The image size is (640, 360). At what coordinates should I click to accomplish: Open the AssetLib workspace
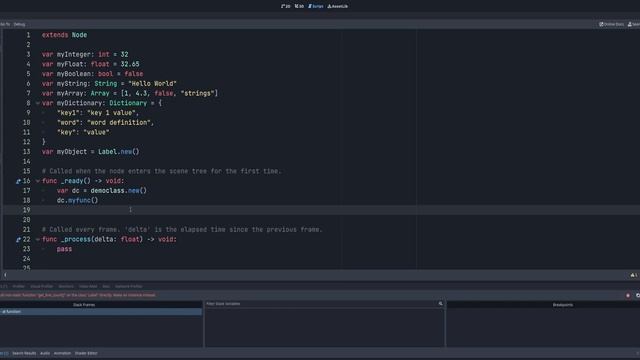click(x=338, y=6)
